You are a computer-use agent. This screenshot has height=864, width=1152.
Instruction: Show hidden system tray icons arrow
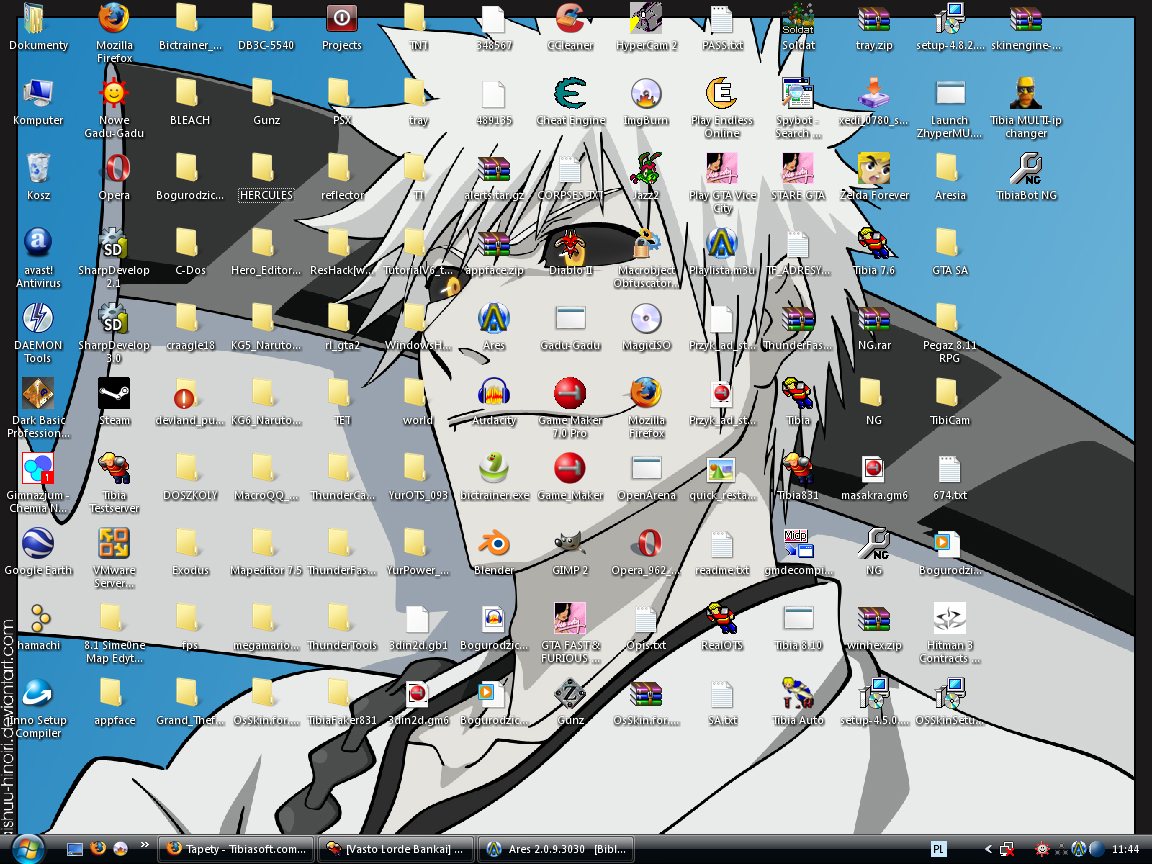pyautogui.click(x=989, y=849)
